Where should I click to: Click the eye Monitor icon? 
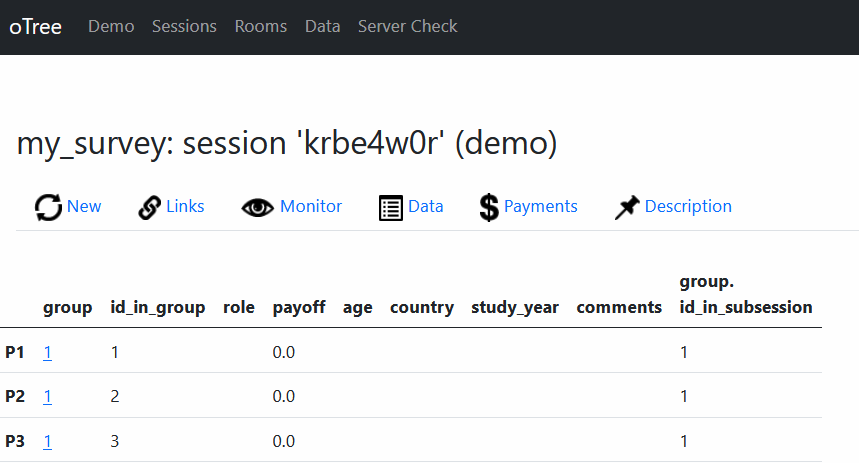[258, 207]
